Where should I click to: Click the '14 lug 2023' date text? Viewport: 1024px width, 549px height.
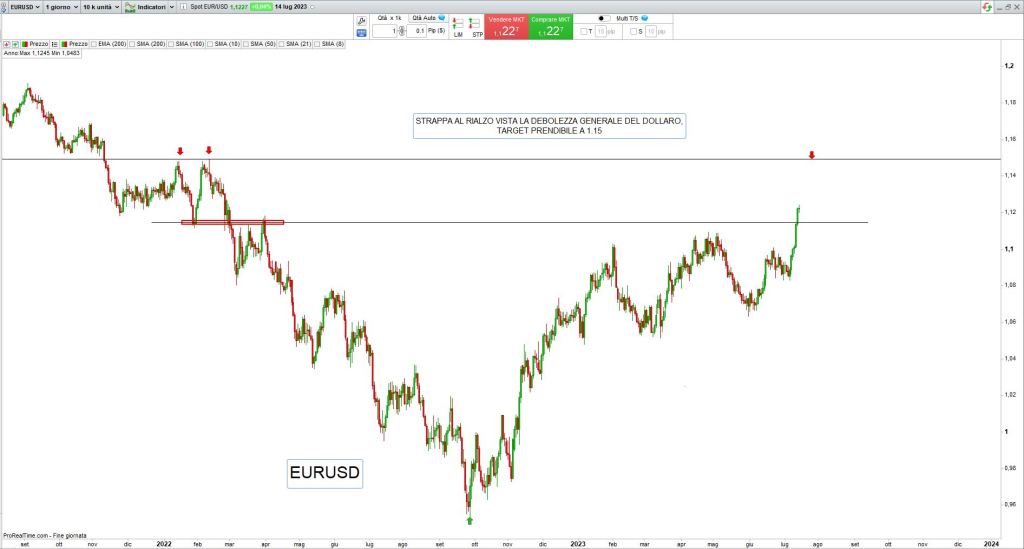point(291,7)
